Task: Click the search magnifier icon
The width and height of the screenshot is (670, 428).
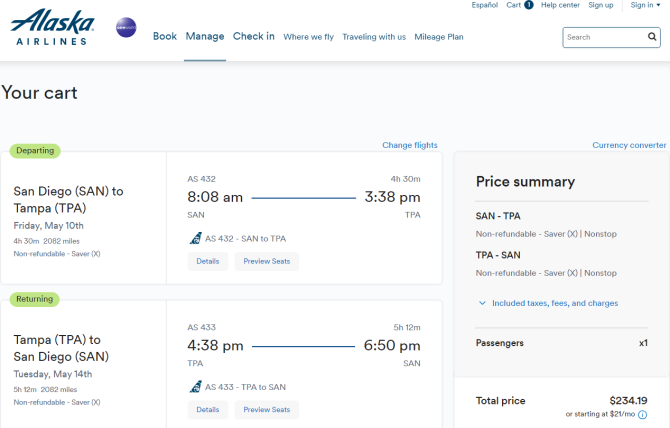Action: click(x=652, y=37)
